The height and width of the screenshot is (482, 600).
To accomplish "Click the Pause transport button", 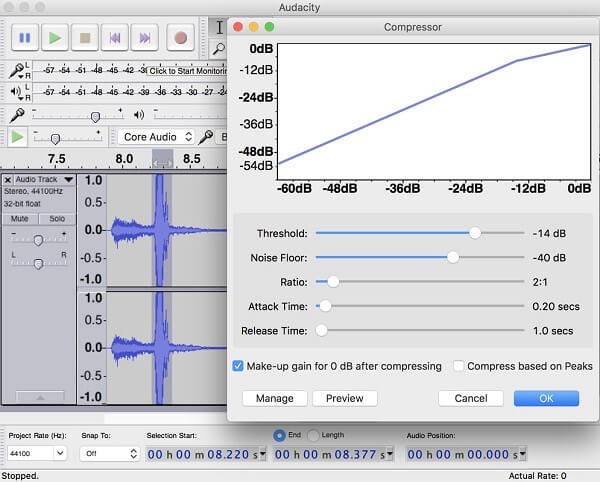I will (x=25, y=37).
